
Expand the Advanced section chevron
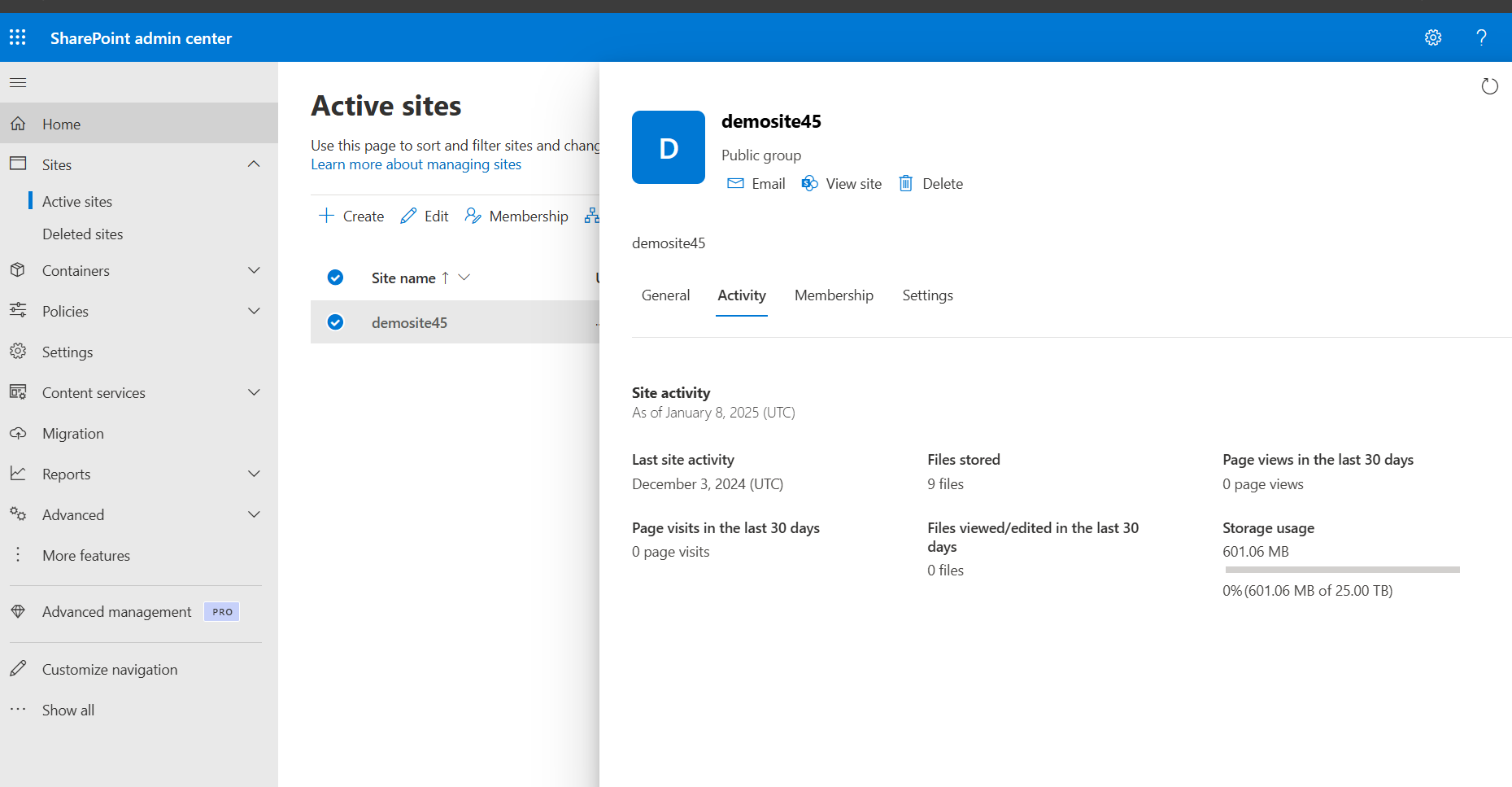(x=254, y=514)
